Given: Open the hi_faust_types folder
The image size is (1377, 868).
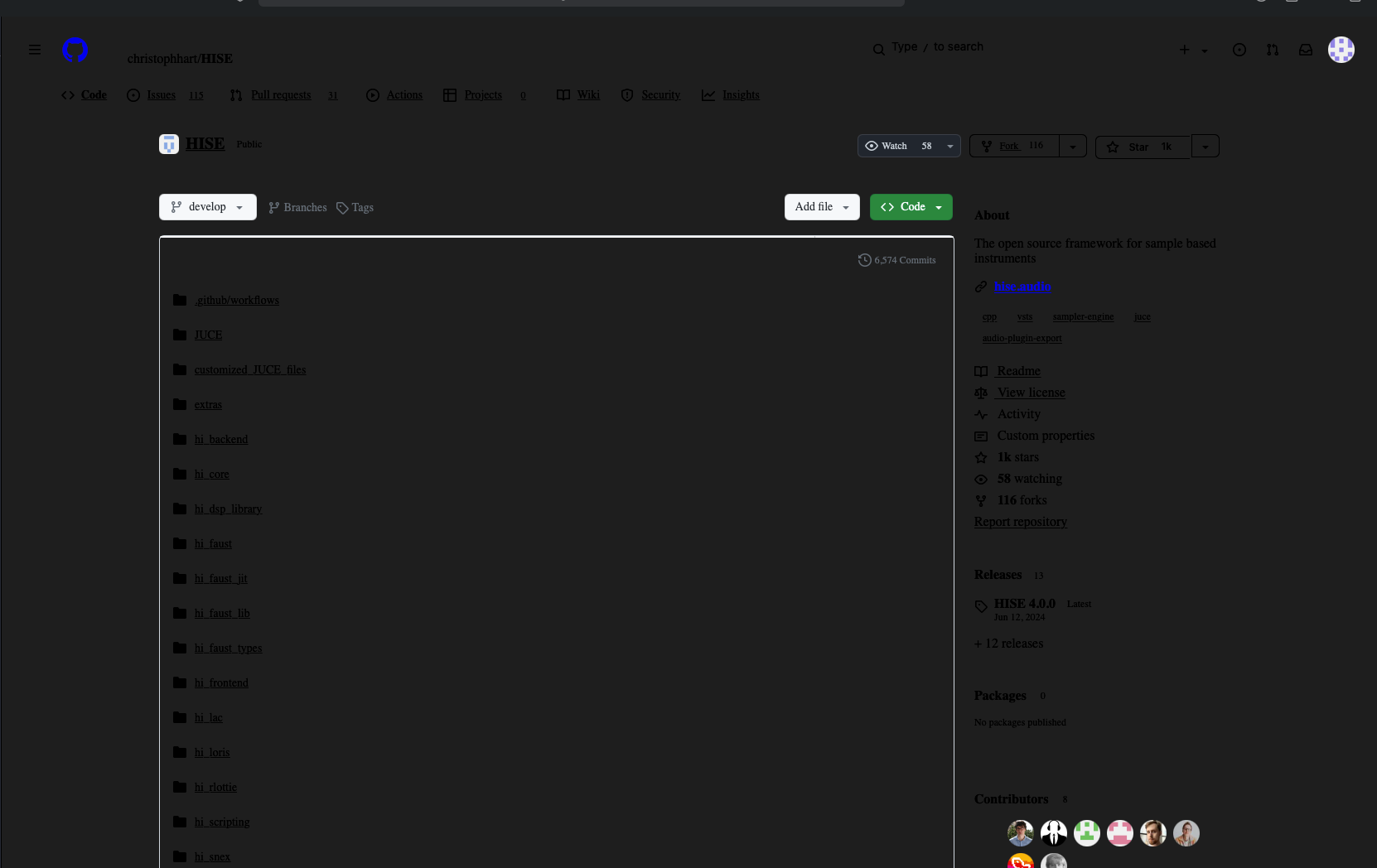Looking at the screenshot, I should coord(229,648).
